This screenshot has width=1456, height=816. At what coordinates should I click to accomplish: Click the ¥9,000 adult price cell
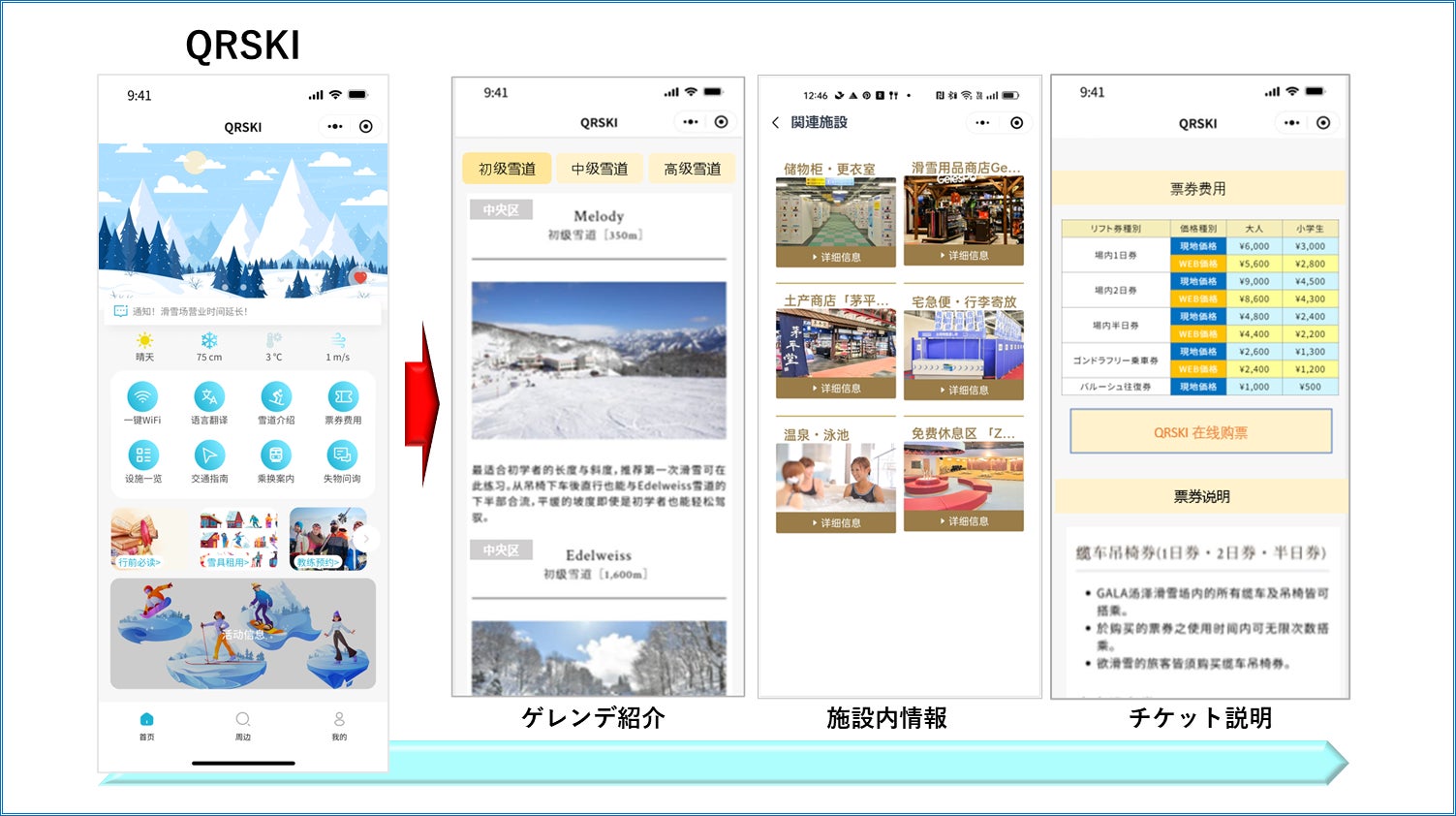[1254, 281]
